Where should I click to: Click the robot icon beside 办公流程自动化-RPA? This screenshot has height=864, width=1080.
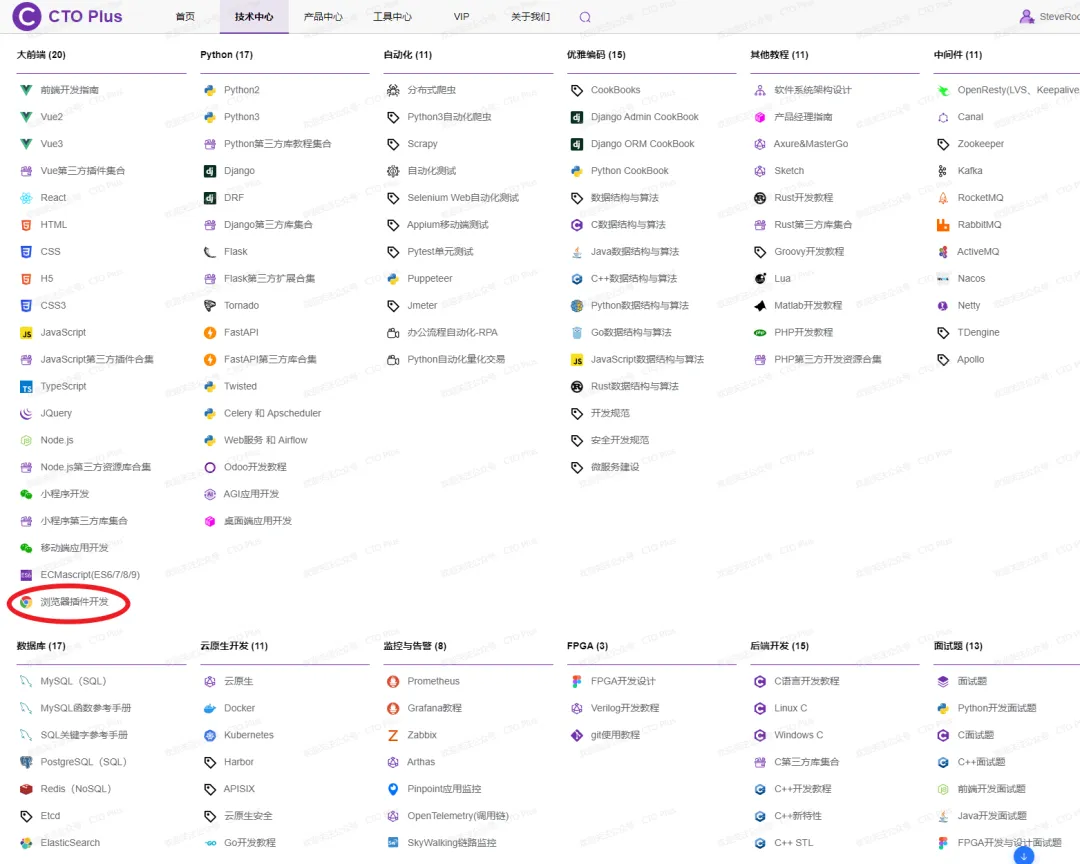point(393,333)
